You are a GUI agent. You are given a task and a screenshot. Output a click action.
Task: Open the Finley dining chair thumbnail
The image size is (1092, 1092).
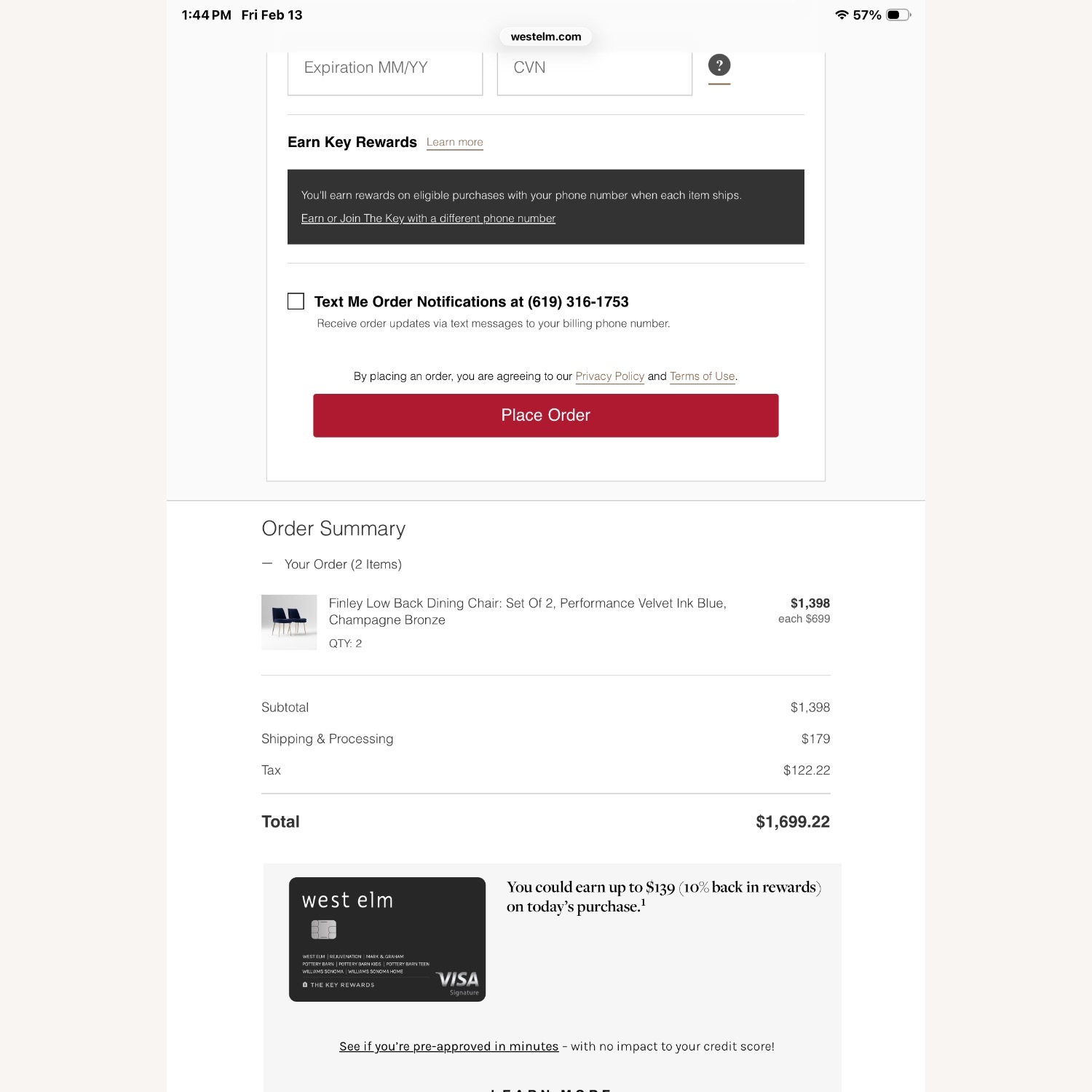click(x=289, y=622)
